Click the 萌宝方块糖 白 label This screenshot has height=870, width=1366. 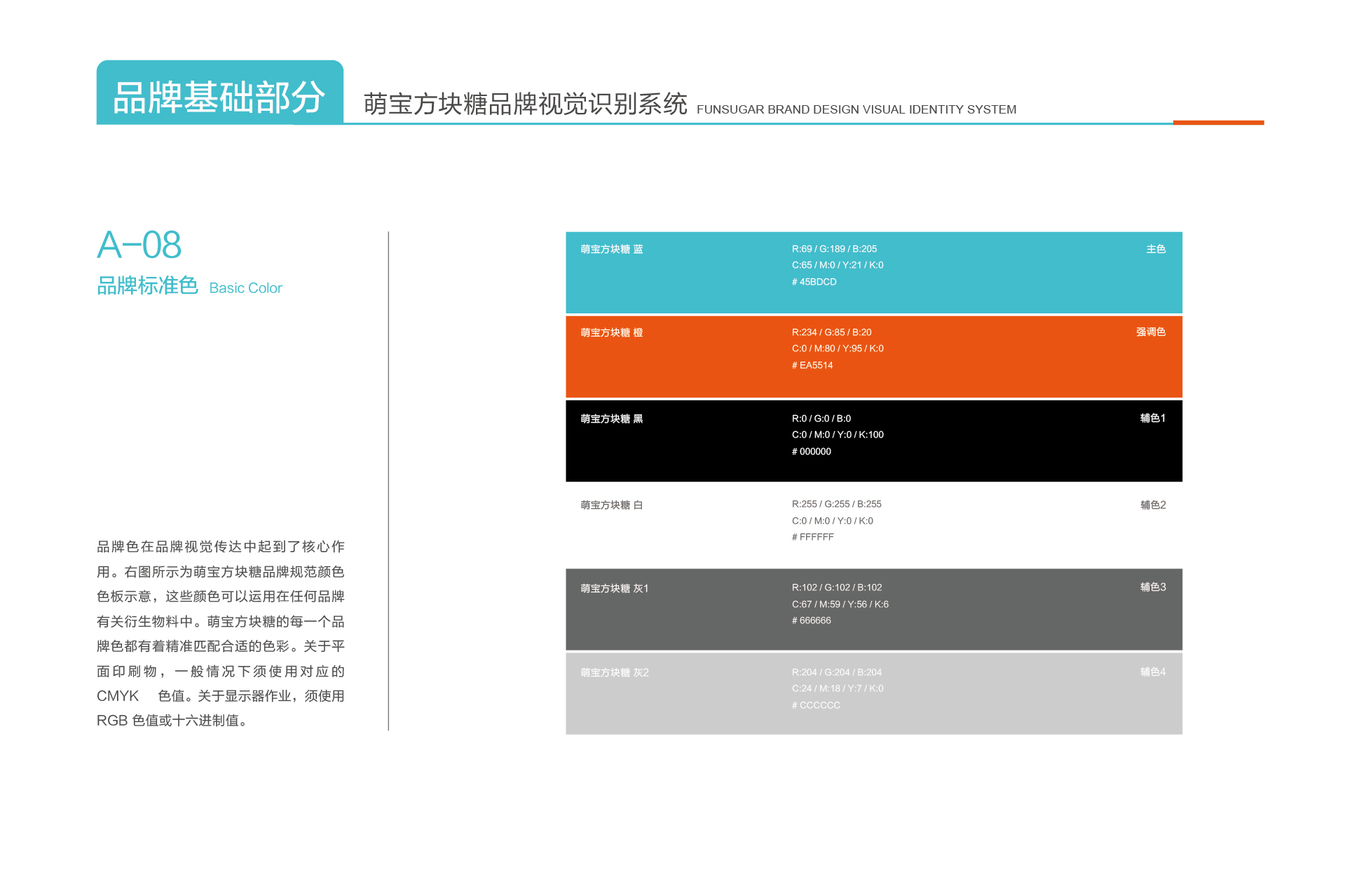pos(612,505)
